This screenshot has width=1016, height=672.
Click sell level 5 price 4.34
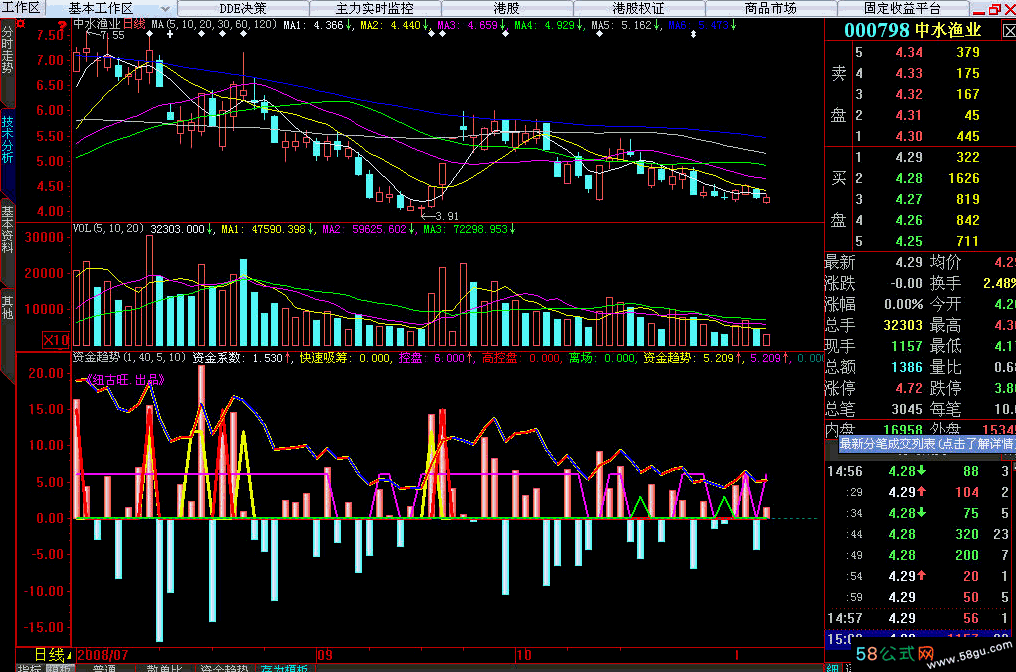pyautogui.click(x=908, y=52)
